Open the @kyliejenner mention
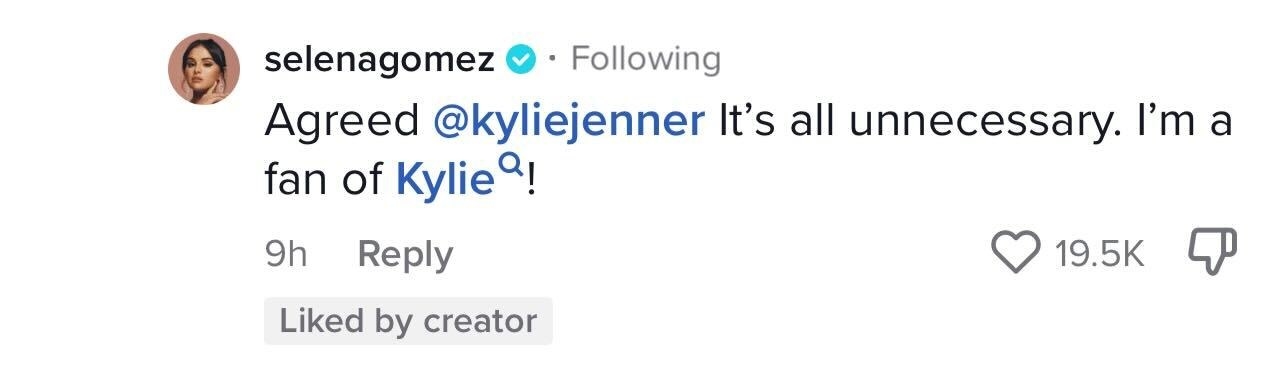The height and width of the screenshot is (368, 1284). click(569, 122)
